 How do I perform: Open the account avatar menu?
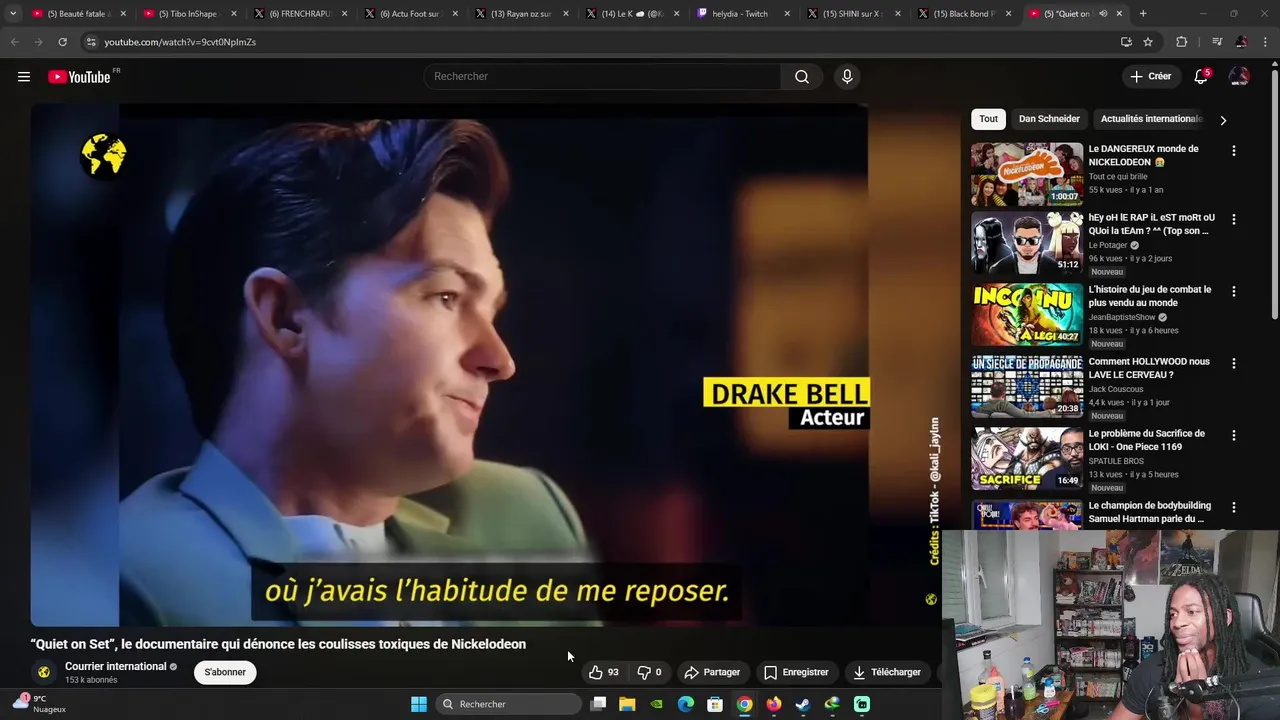tap(1239, 77)
